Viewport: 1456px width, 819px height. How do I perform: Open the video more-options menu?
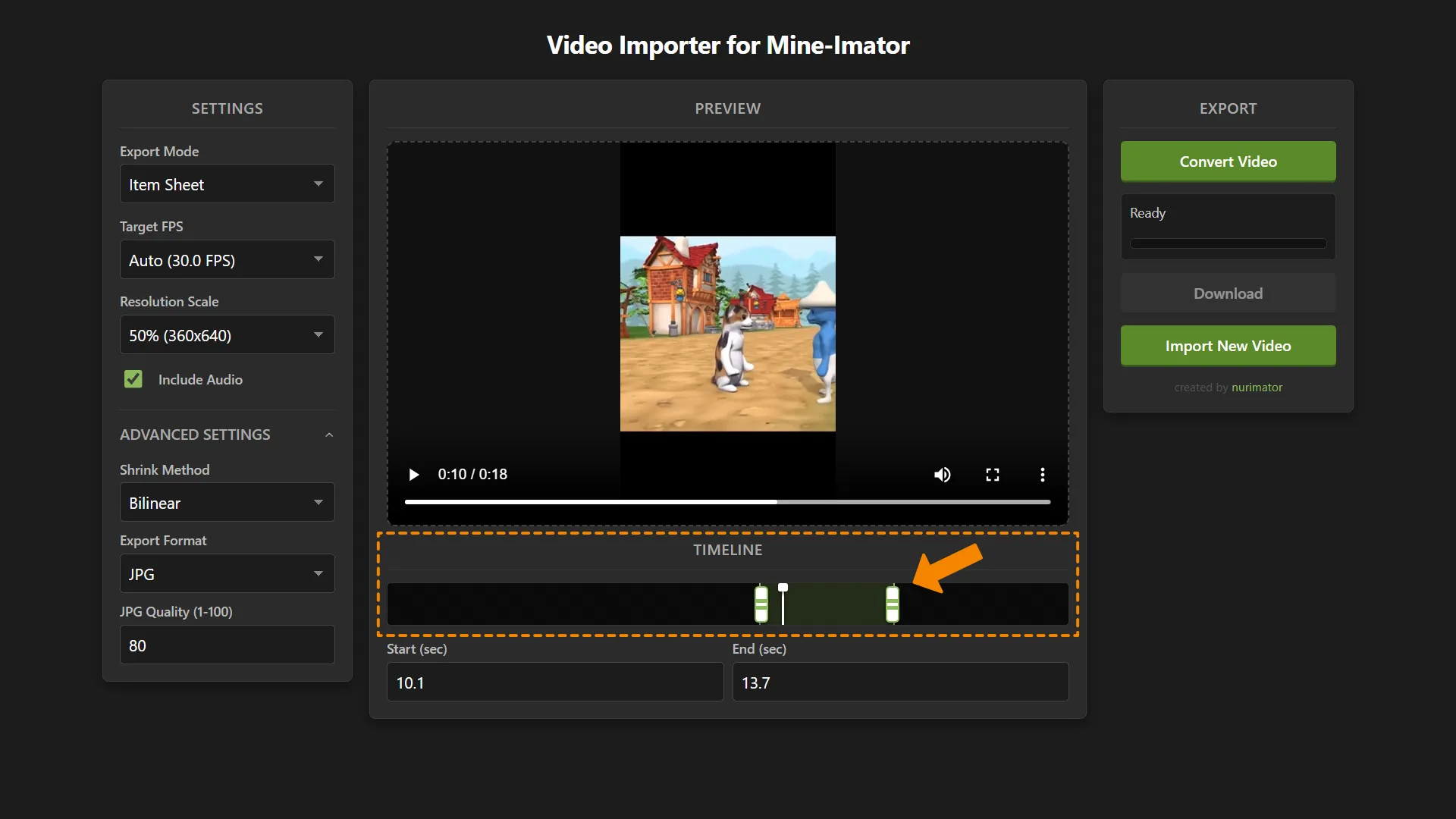pyautogui.click(x=1042, y=475)
